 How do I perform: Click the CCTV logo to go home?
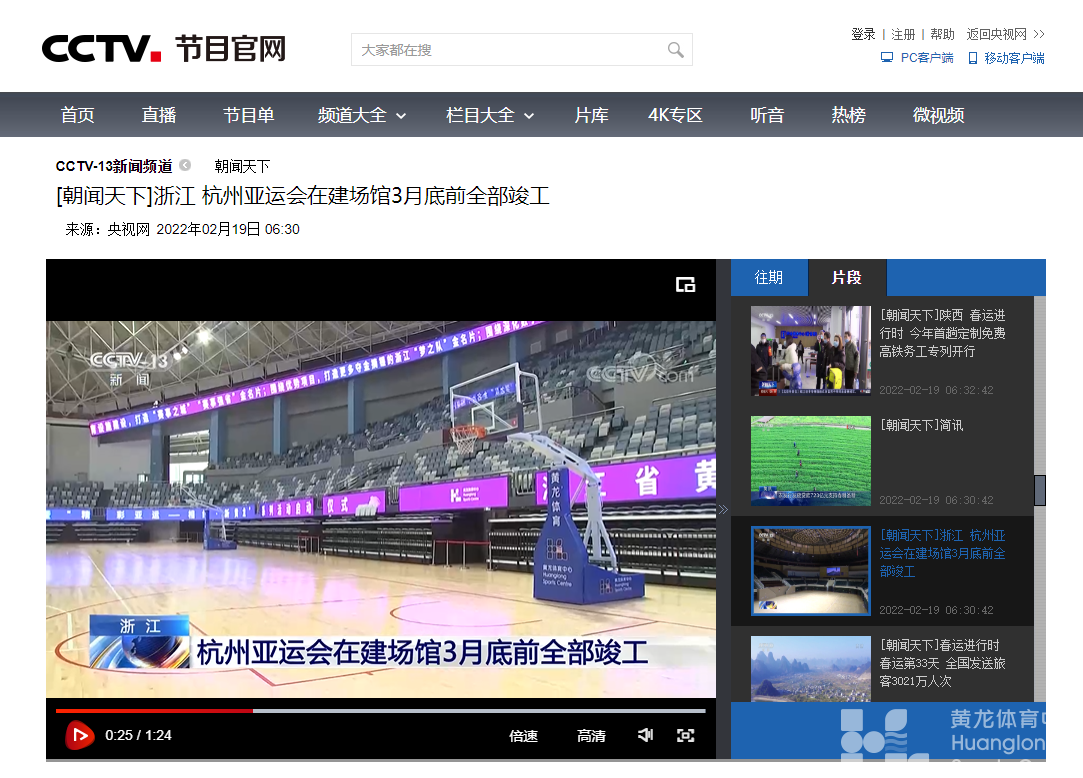point(100,46)
